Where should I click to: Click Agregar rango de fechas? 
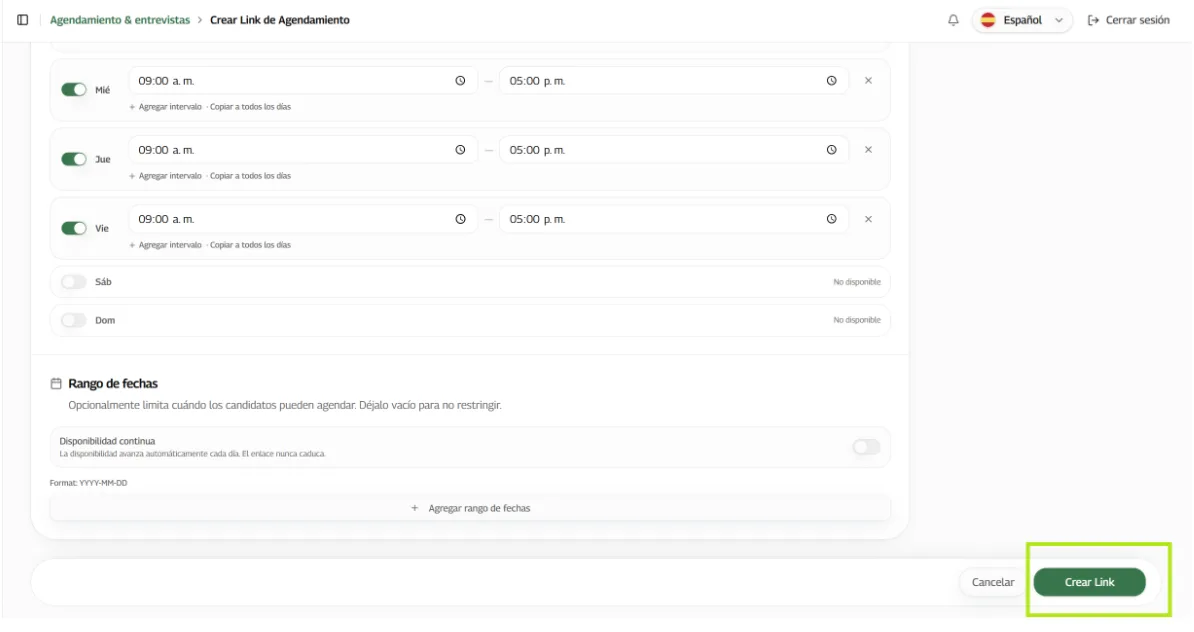(470, 508)
